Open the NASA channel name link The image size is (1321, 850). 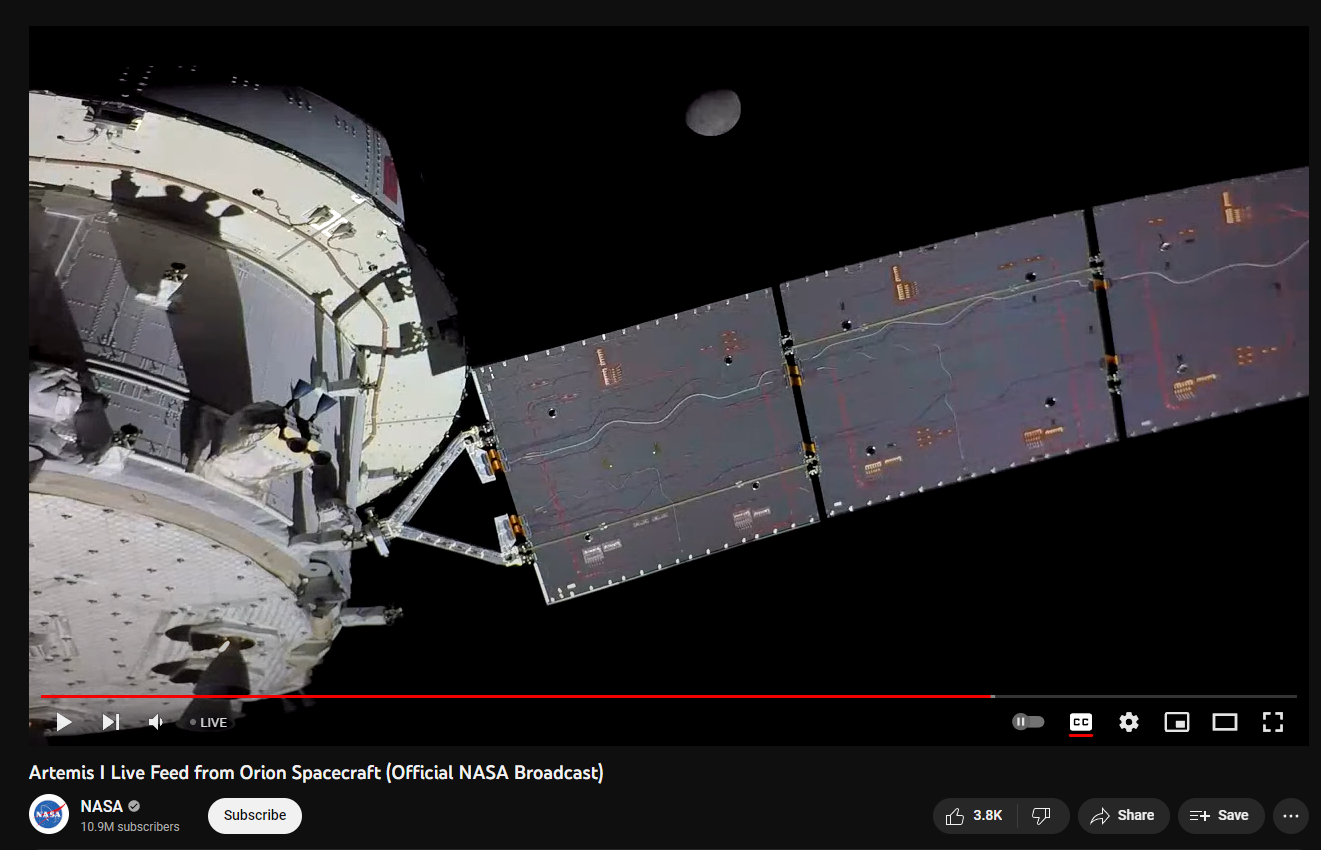(101, 806)
